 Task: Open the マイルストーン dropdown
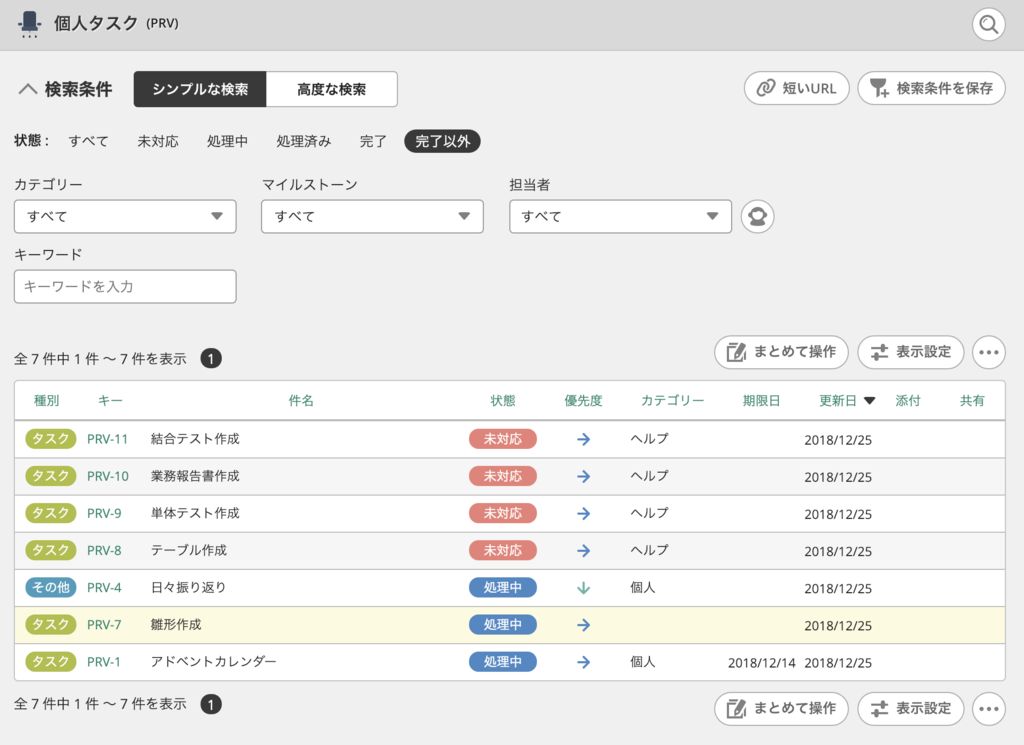(372, 216)
